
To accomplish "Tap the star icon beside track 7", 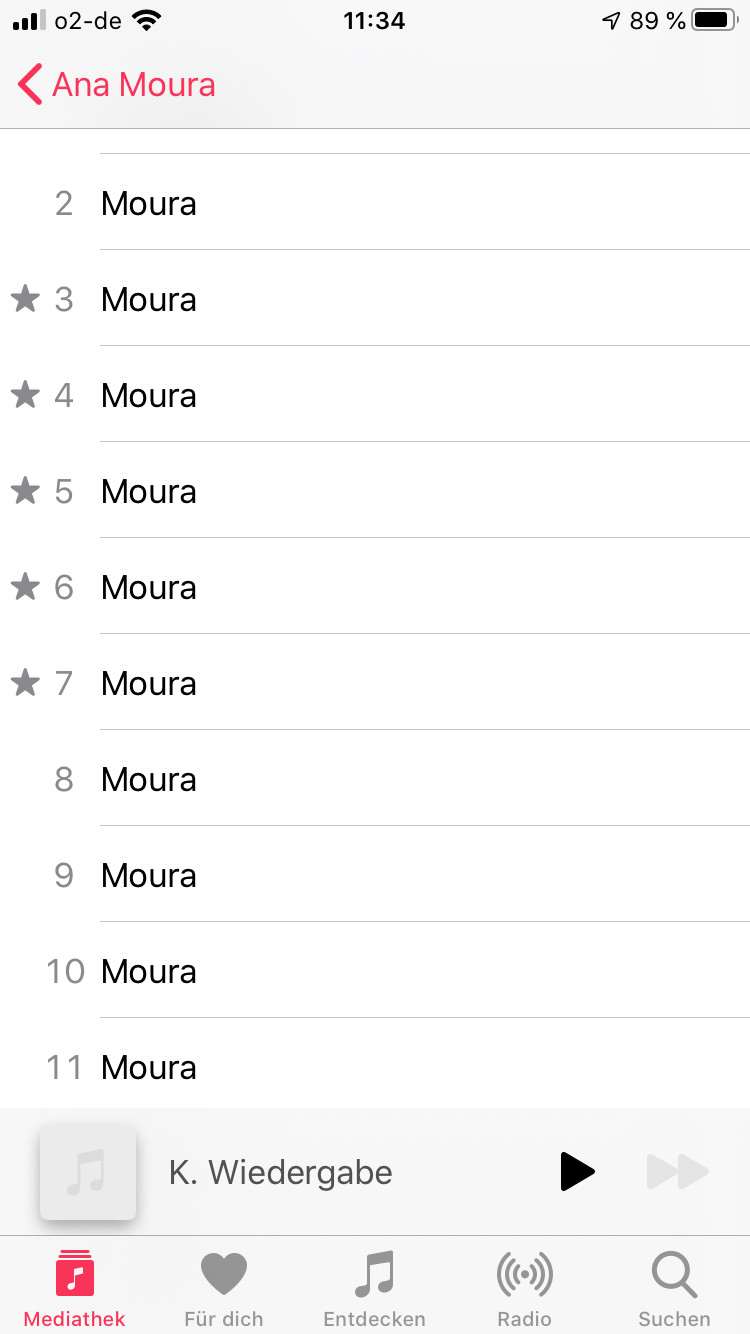I will (25, 682).
